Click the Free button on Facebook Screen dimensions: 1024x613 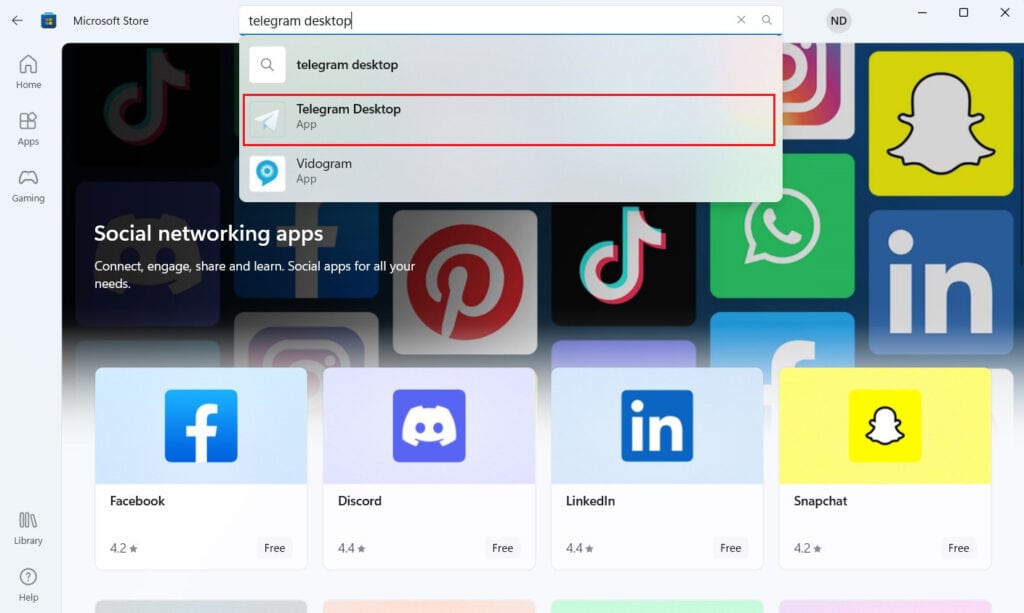(274, 548)
